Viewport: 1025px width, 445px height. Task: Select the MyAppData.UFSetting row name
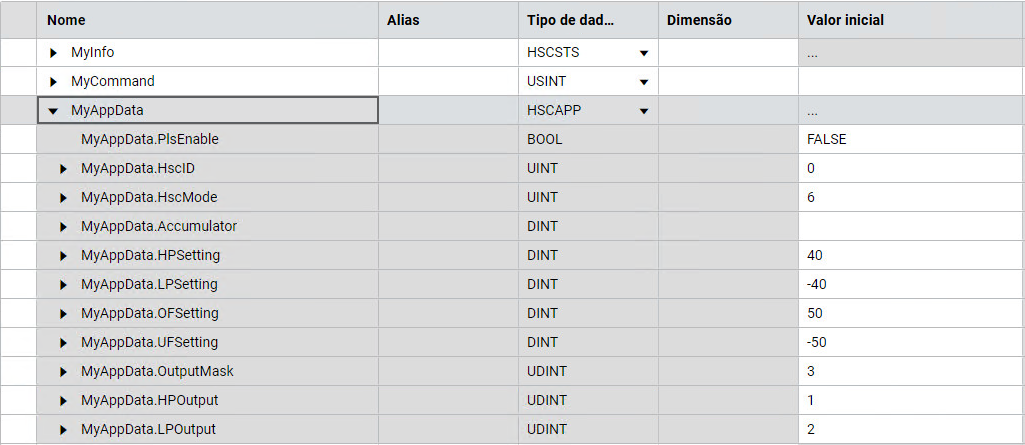point(149,342)
